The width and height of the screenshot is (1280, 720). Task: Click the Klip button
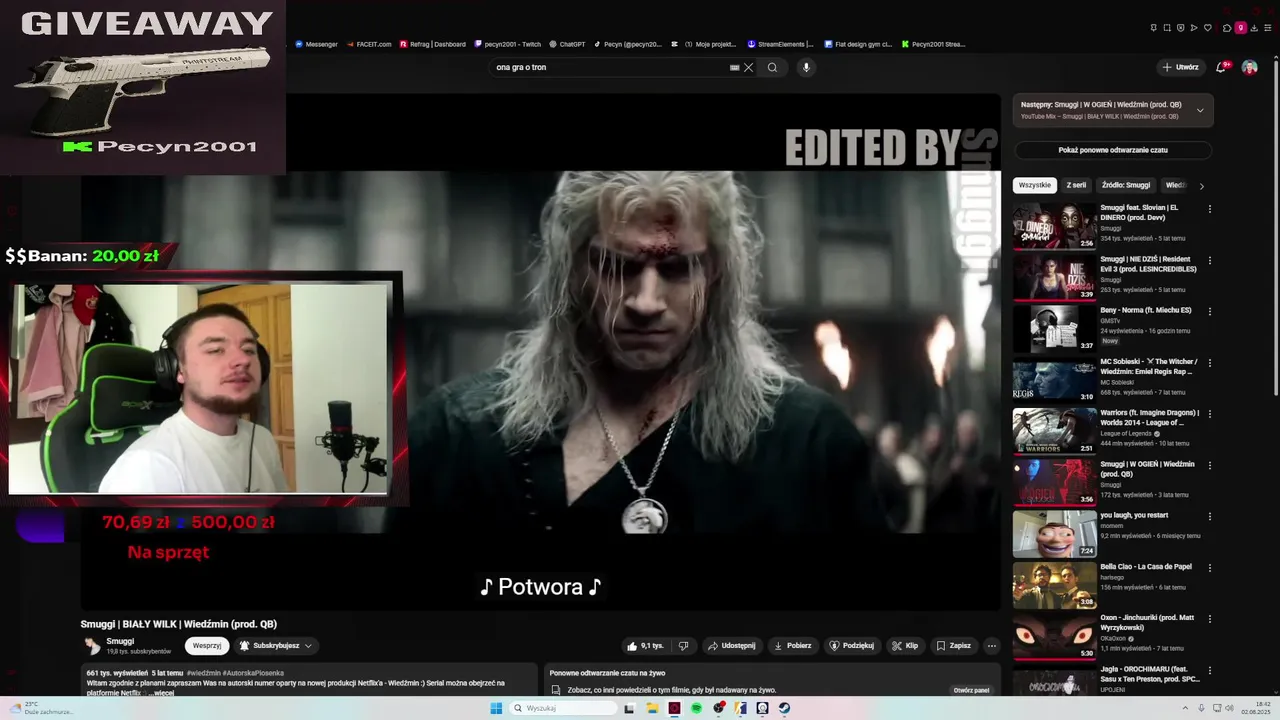tap(904, 646)
